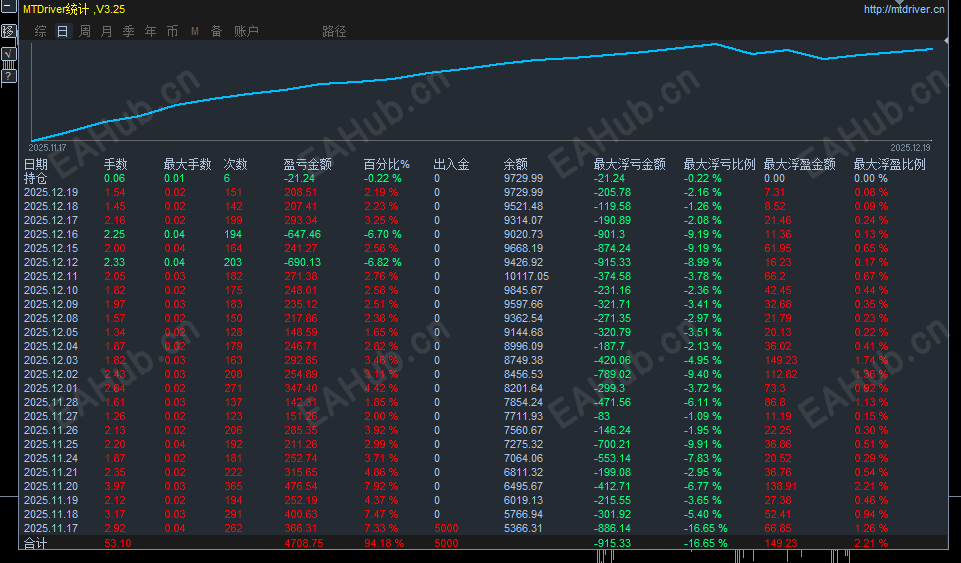Open the 年 yearly tab
The width and height of the screenshot is (961, 563).
(151, 31)
